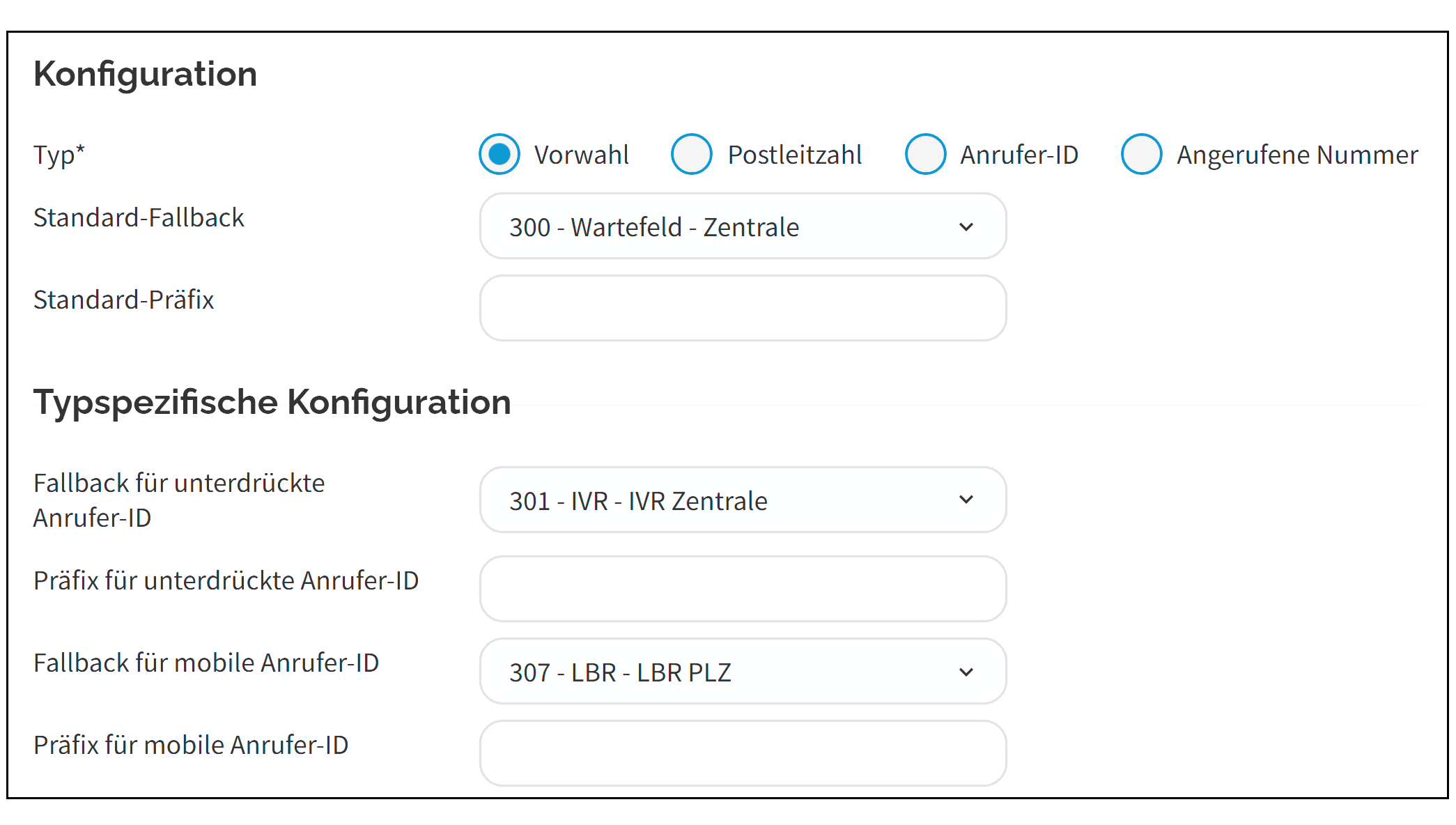This screenshot has width=1456, height=825.
Task: Click the Angerufene Nummer label text
Action: (x=1296, y=155)
